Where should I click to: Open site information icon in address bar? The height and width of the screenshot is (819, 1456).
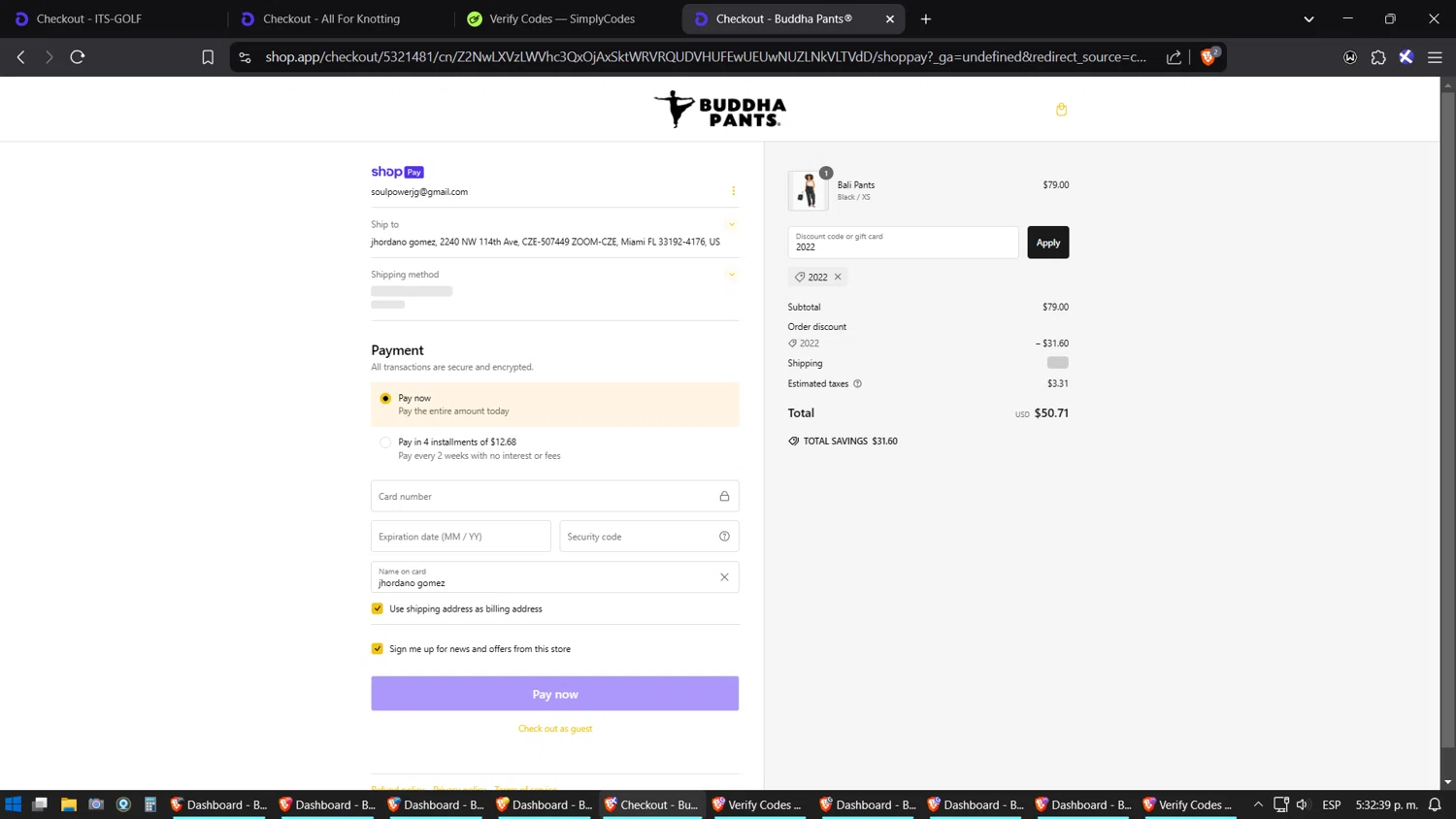[245, 57]
